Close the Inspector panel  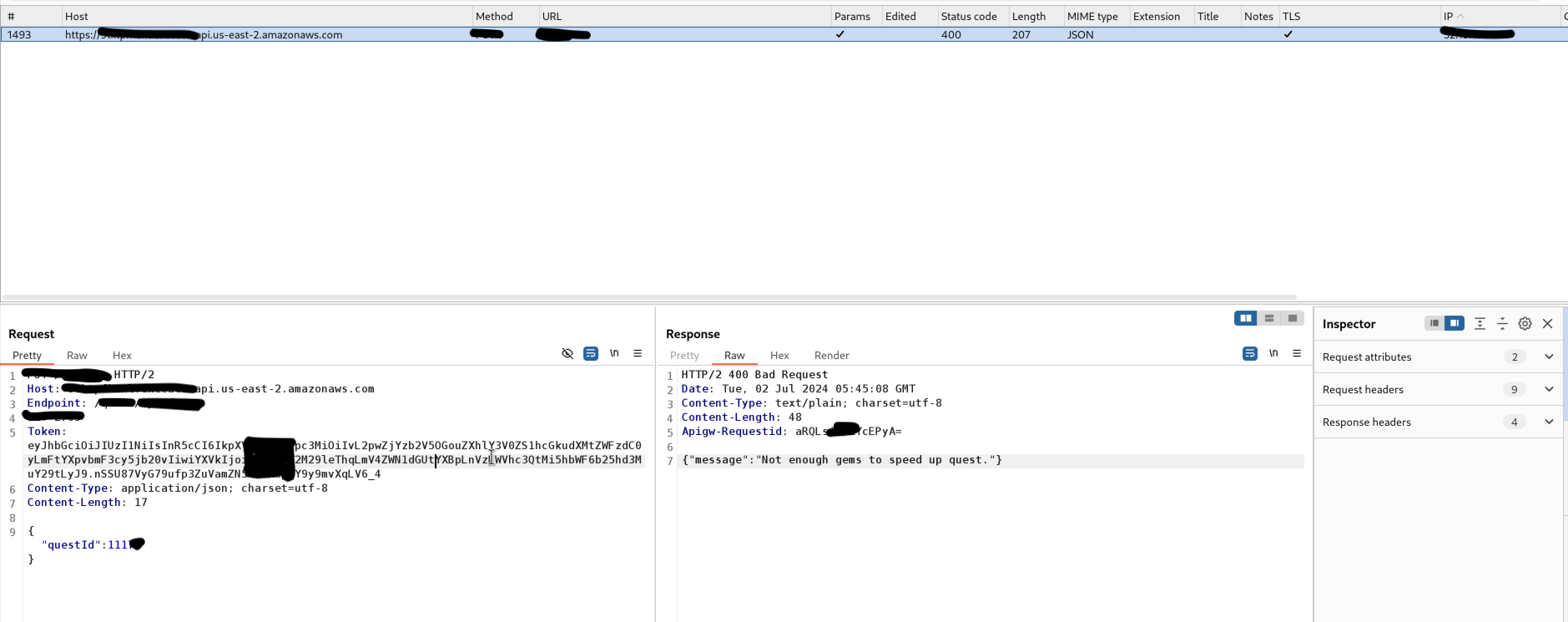(1547, 323)
